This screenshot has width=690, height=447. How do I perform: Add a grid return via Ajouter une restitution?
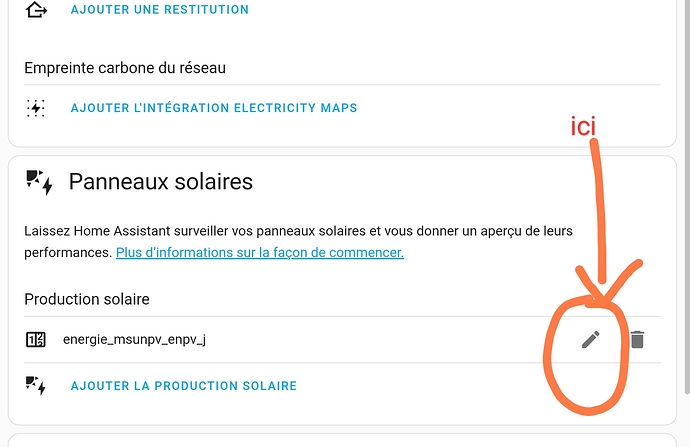pyautogui.click(x=160, y=10)
